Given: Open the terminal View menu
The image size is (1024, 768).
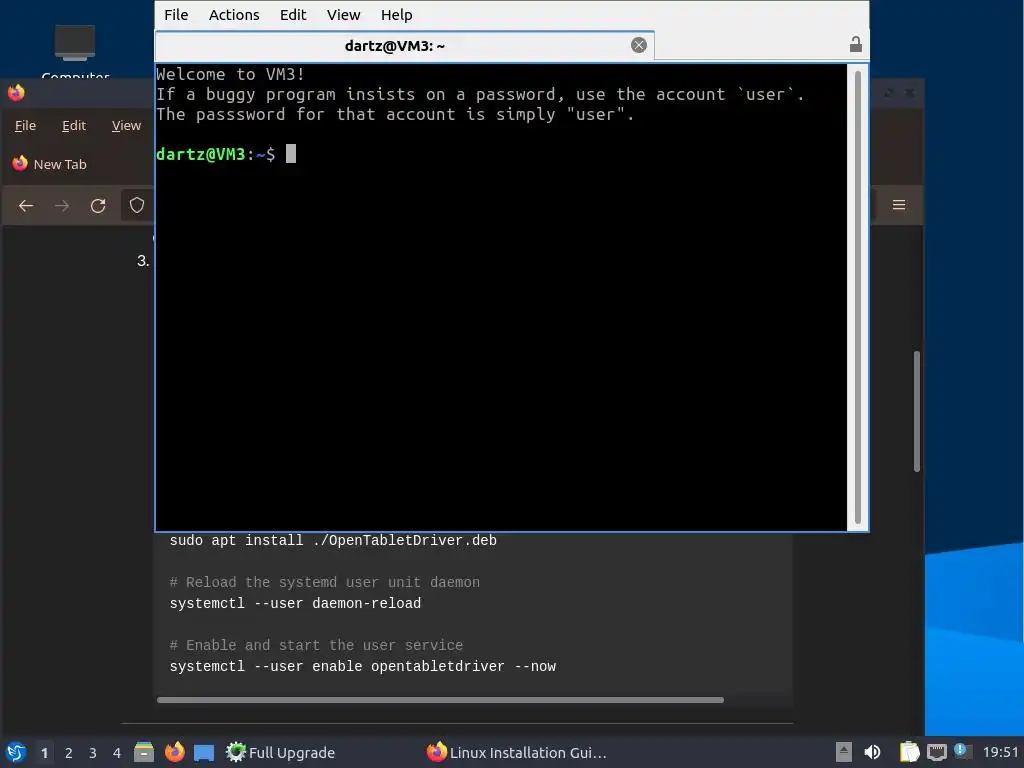Looking at the screenshot, I should point(344,14).
